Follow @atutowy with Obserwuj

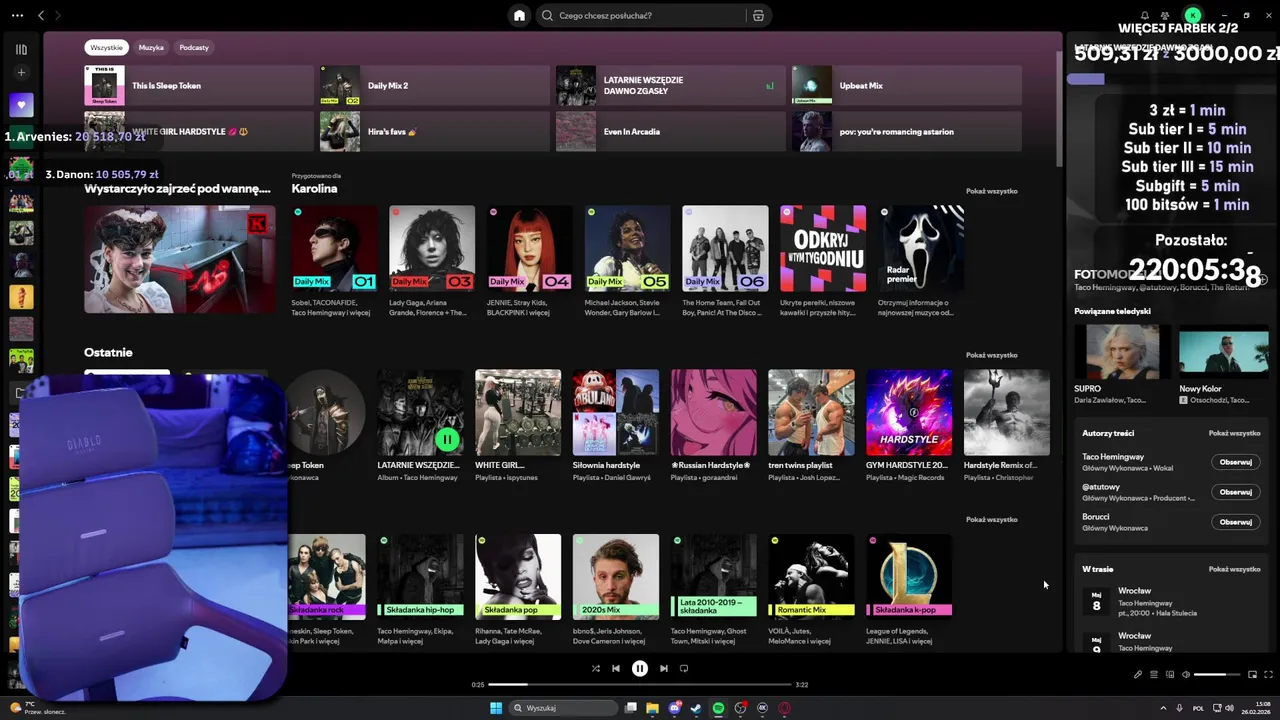click(x=1236, y=492)
